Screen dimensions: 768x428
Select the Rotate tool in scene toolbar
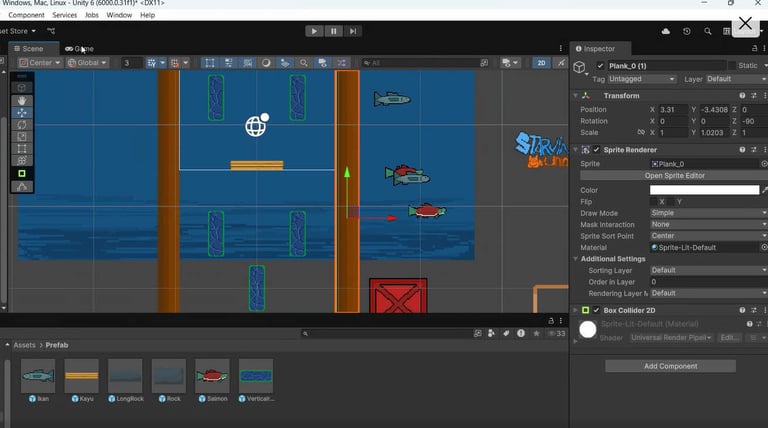[22, 125]
